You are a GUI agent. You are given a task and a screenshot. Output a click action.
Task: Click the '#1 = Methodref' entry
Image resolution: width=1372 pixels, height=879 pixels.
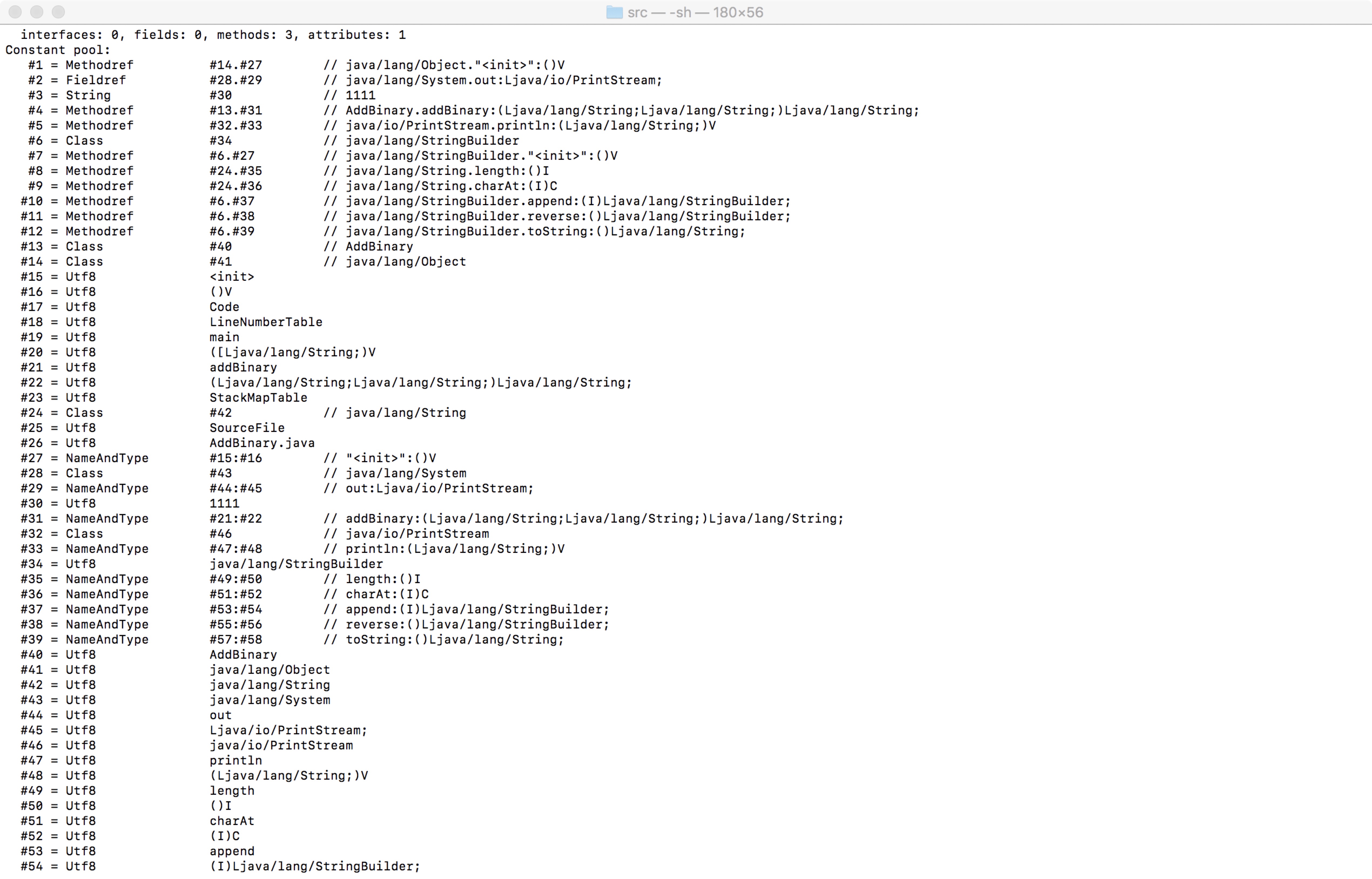[80, 65]
